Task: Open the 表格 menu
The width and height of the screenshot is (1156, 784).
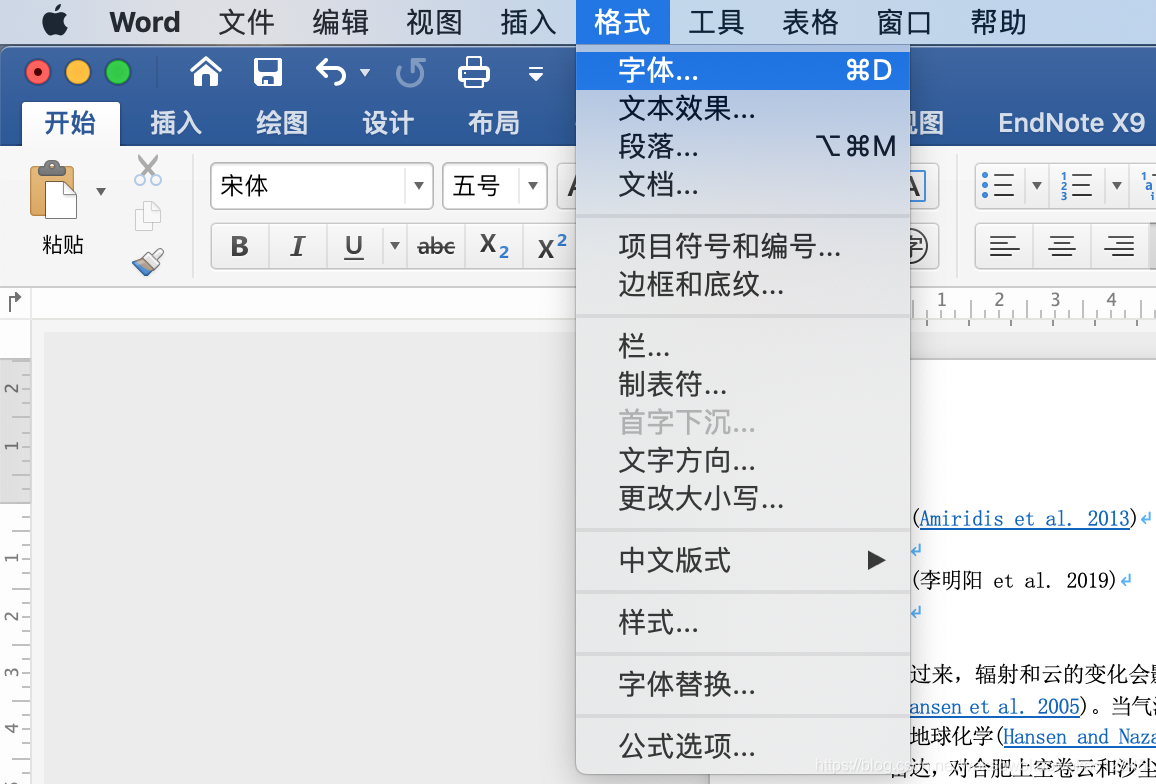Action: [x=810, y=22]
